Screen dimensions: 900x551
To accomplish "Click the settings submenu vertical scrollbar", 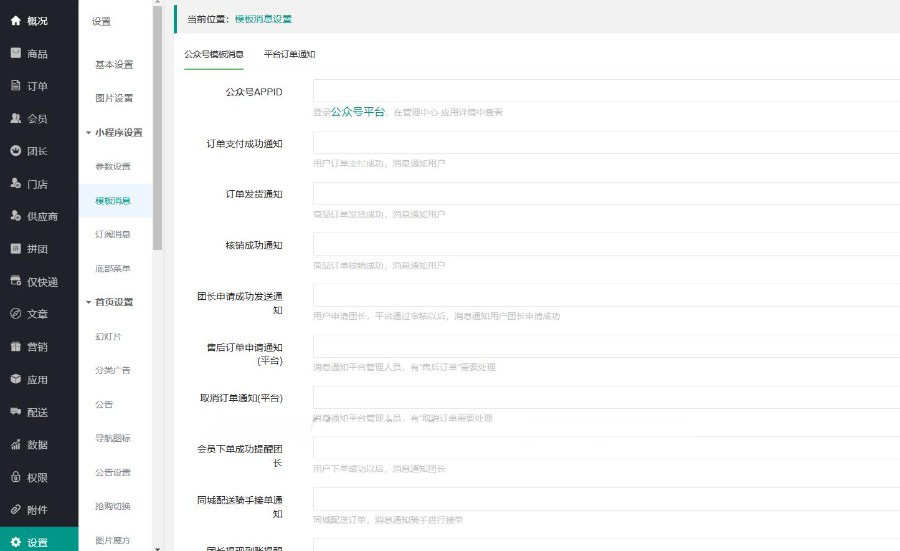I will [157, 130].
